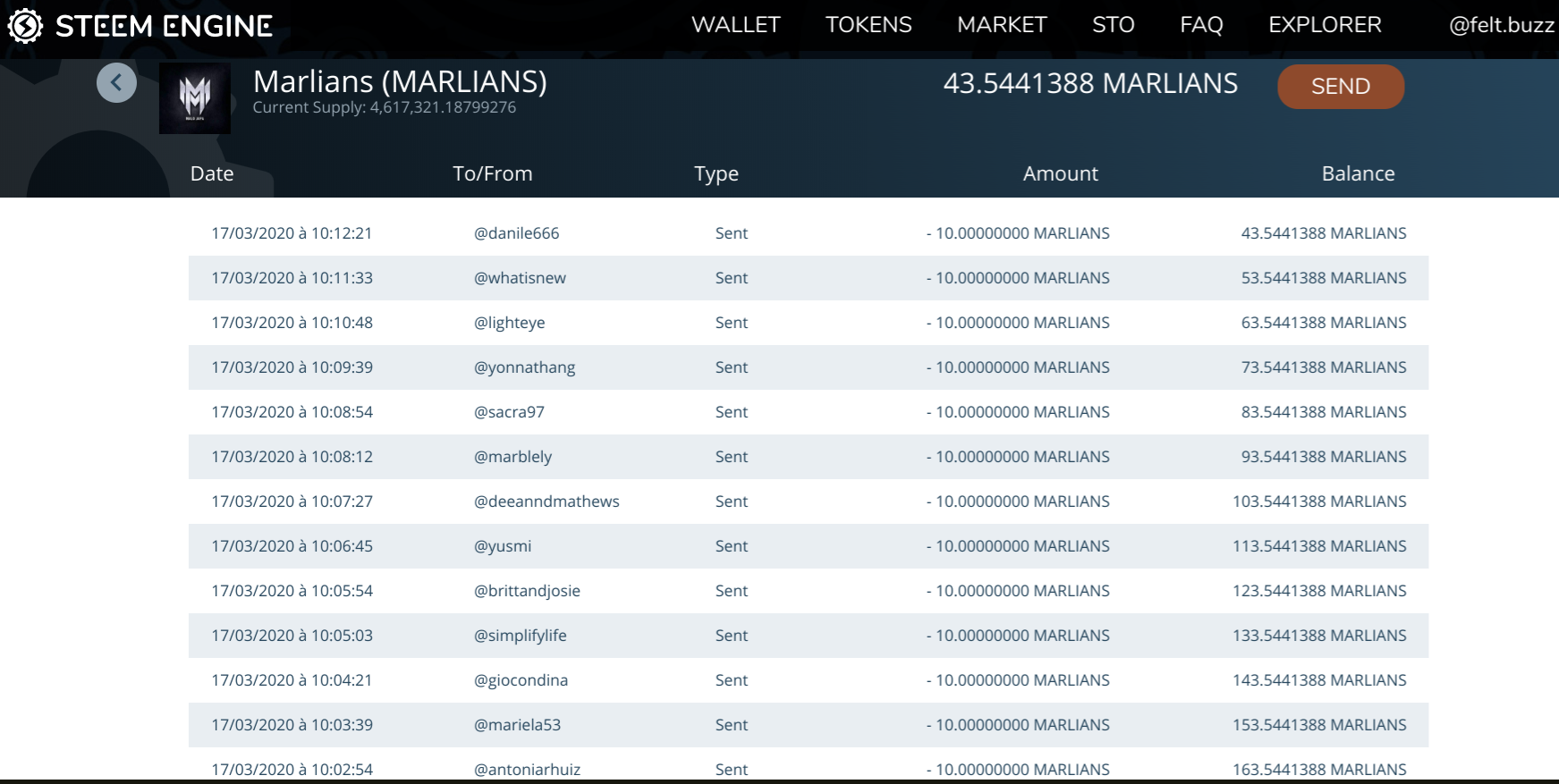Viewport: 1559px width, 784px height.
Task: Click the SEND button
Action: (1341, 87)
